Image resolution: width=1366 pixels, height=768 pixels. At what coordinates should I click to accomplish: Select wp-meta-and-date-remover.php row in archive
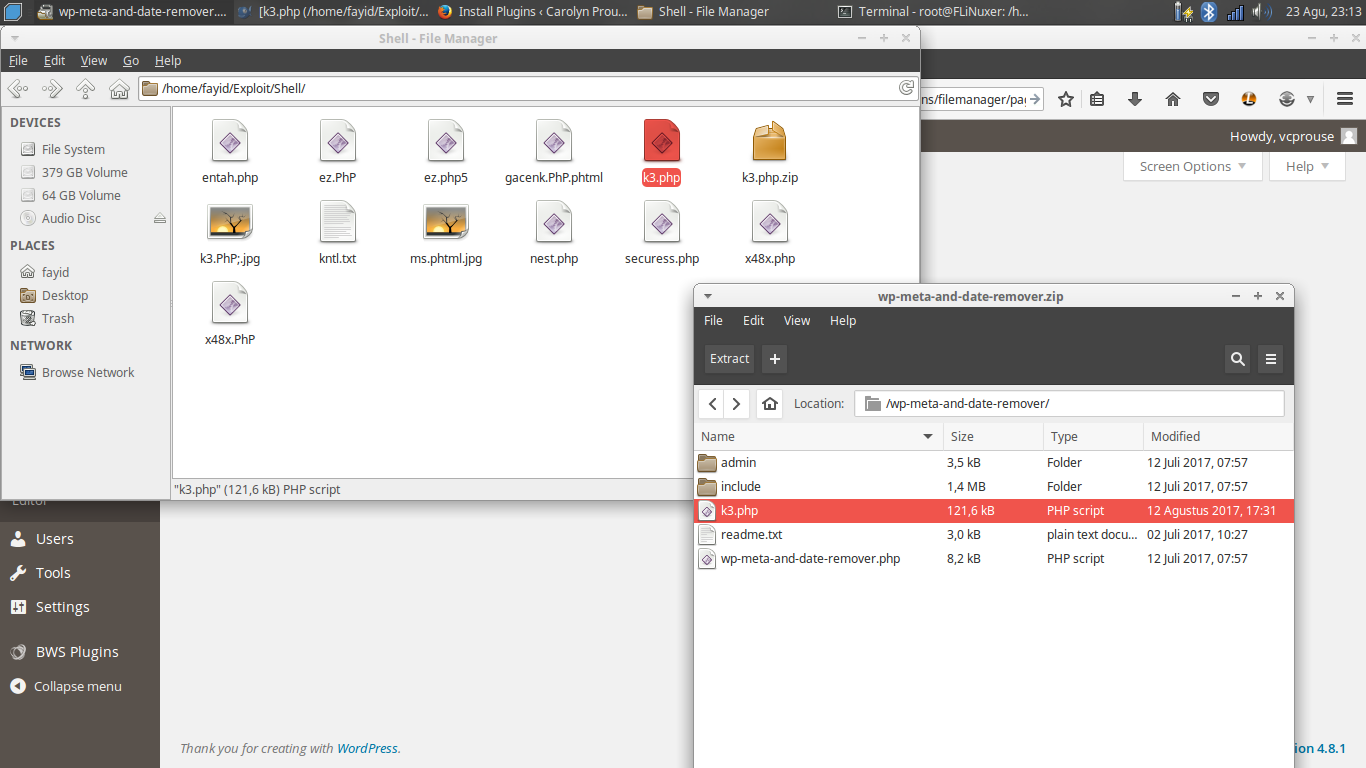pyautogui.click(x=994, y=559)
